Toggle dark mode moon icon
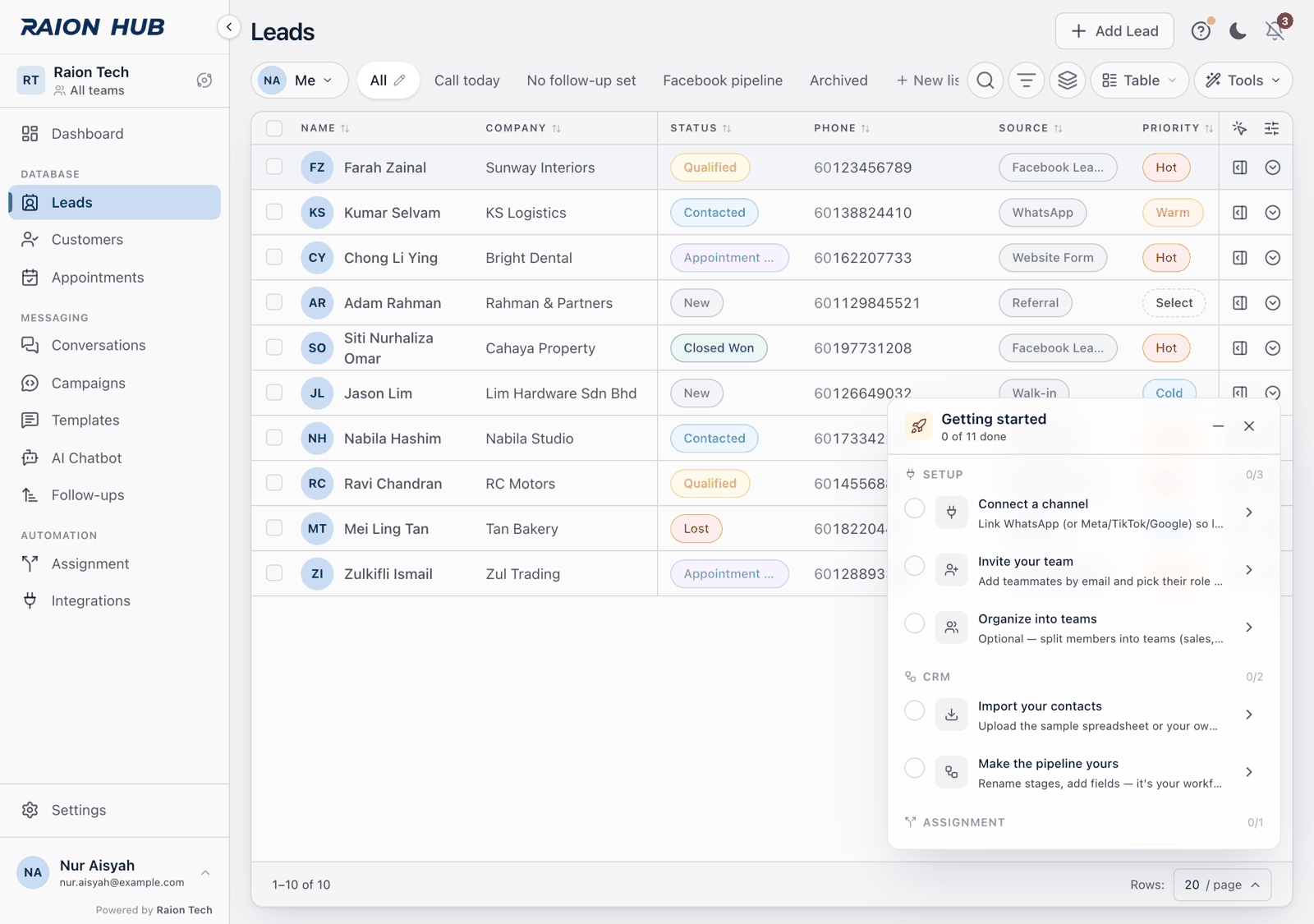This screenshot has height=924, width=1314. [1238, 31]
